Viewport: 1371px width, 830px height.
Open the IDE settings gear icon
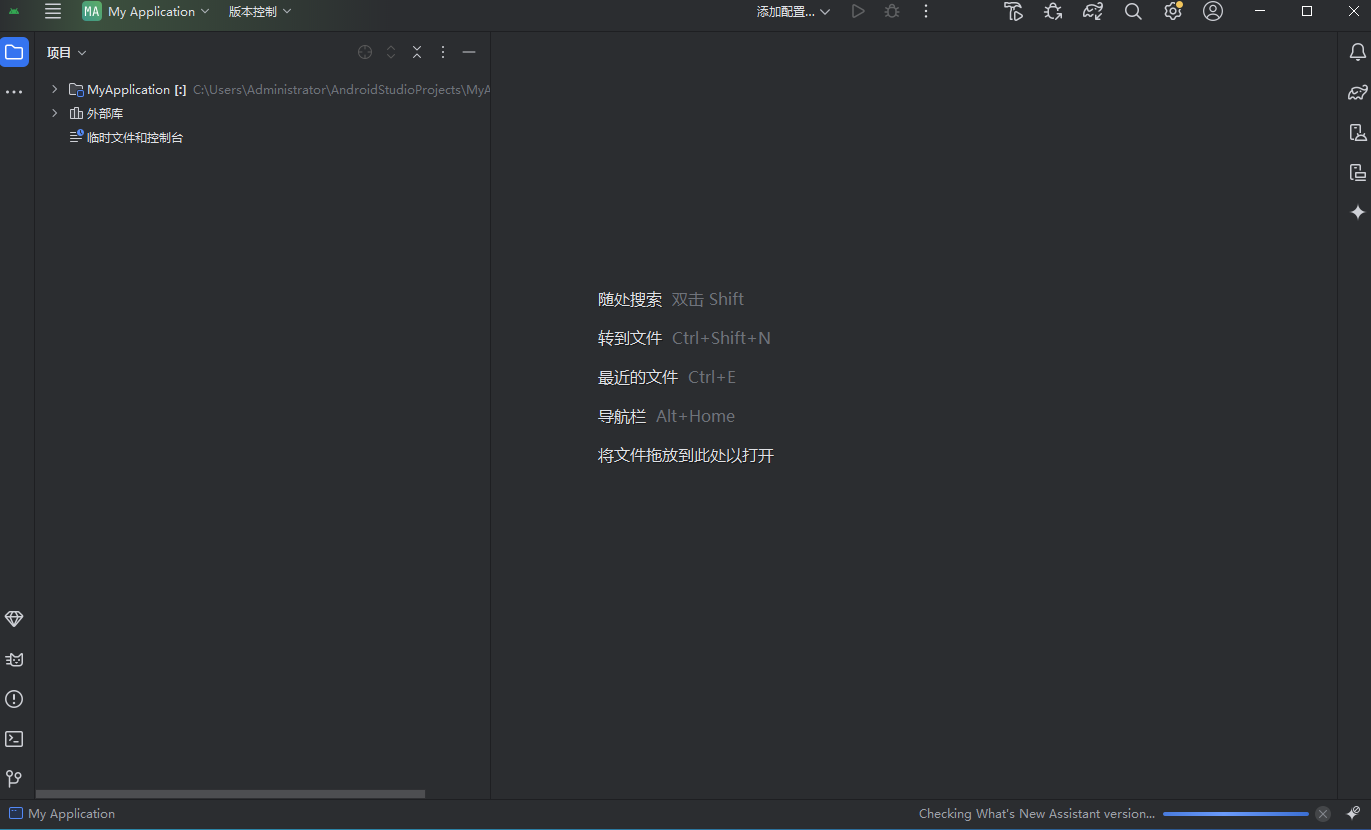[x=1173, y=12]
